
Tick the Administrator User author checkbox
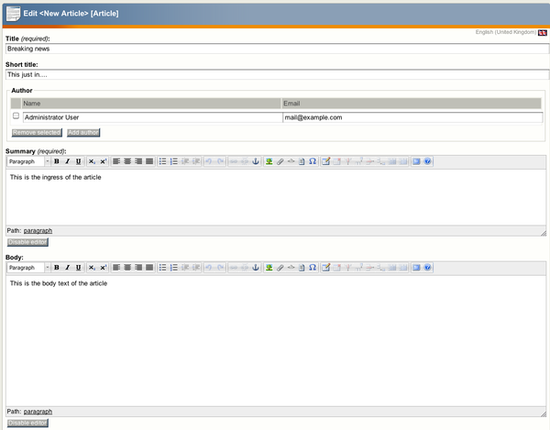16,116
